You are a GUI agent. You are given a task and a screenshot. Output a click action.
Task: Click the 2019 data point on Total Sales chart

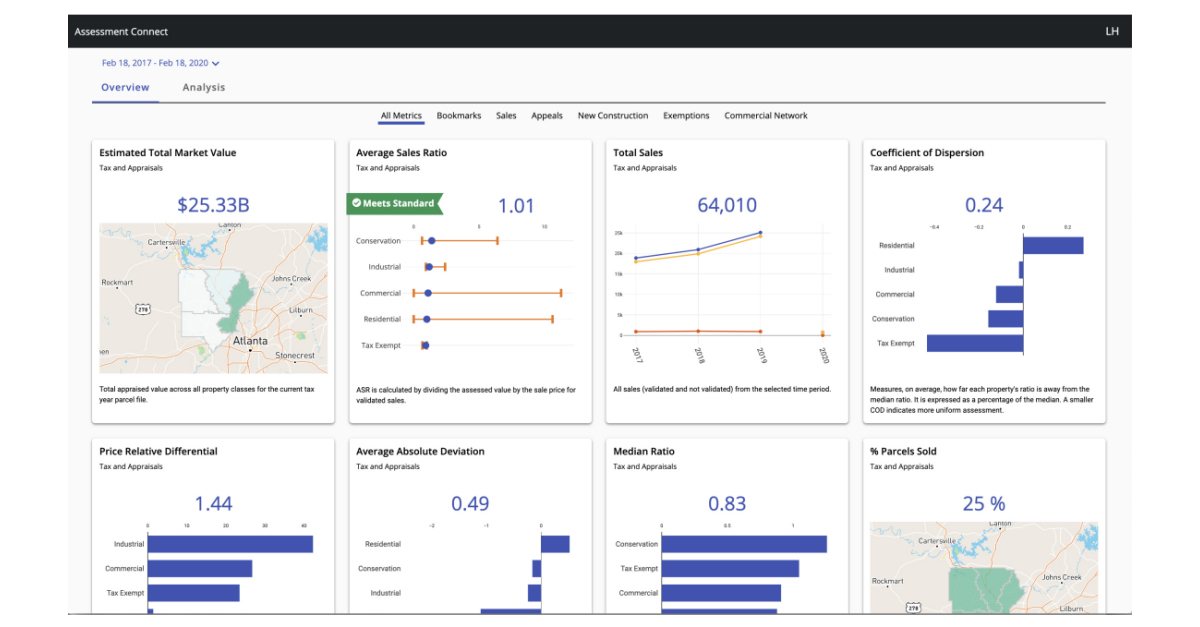point(761,231)
